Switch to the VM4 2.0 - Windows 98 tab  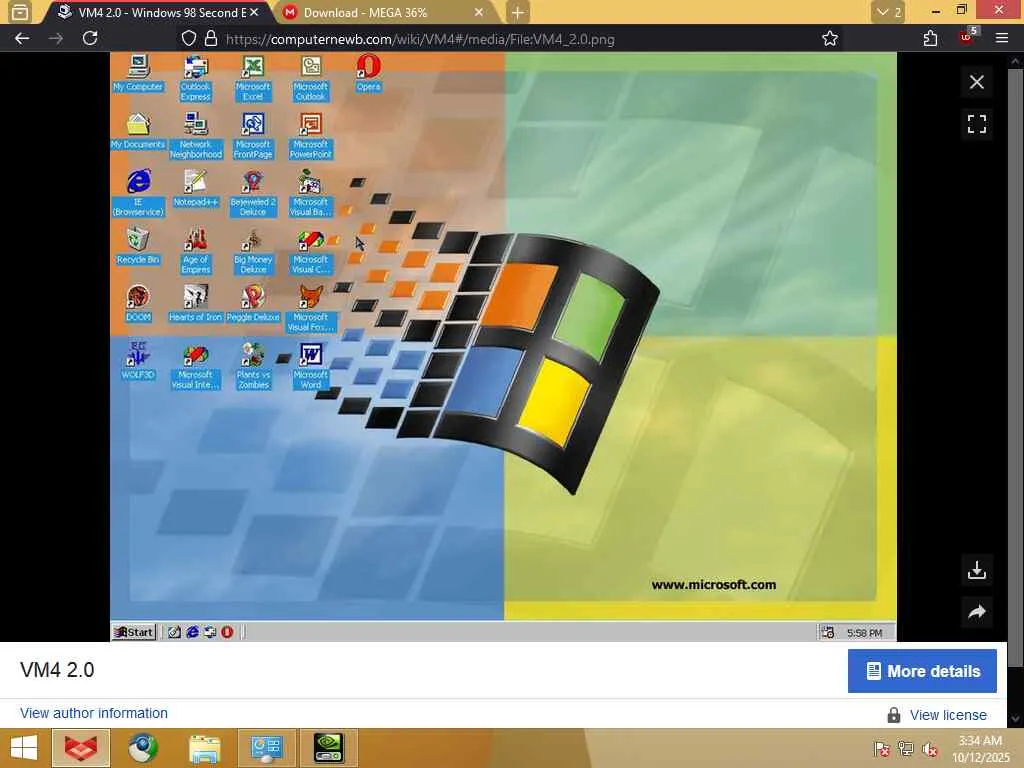click(x=155, y=12)
